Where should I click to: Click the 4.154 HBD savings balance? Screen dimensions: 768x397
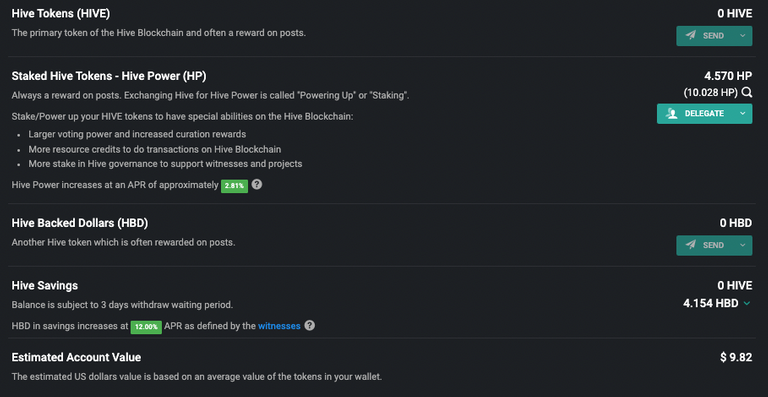711,304
